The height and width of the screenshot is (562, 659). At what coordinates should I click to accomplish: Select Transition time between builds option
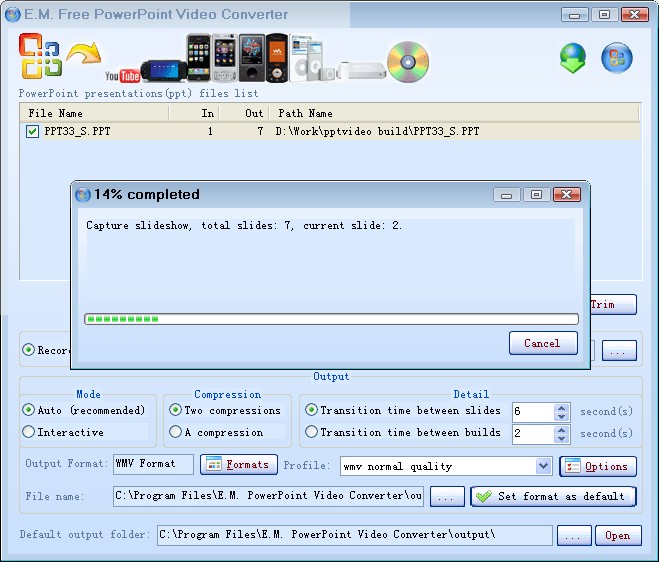click(311, 432)
